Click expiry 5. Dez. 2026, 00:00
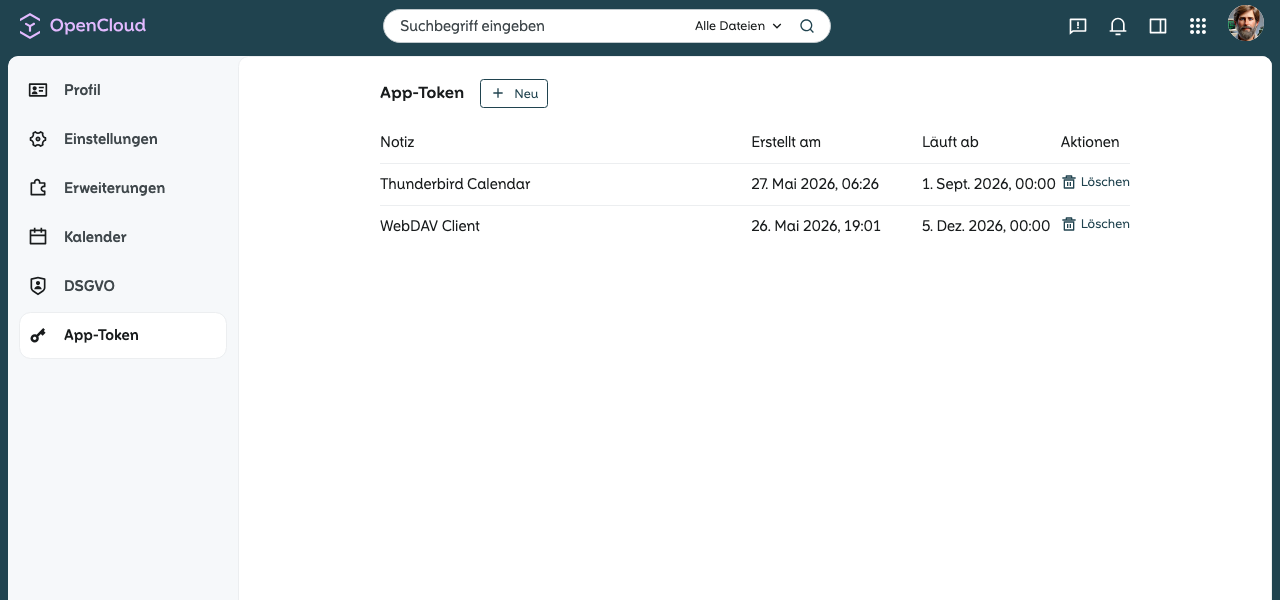The height and width of the screenshot is (600, 1280). pos(986,226)
